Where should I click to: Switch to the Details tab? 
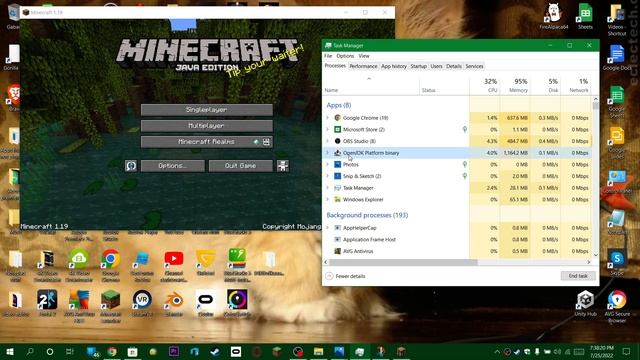click(x=454, y=66)
